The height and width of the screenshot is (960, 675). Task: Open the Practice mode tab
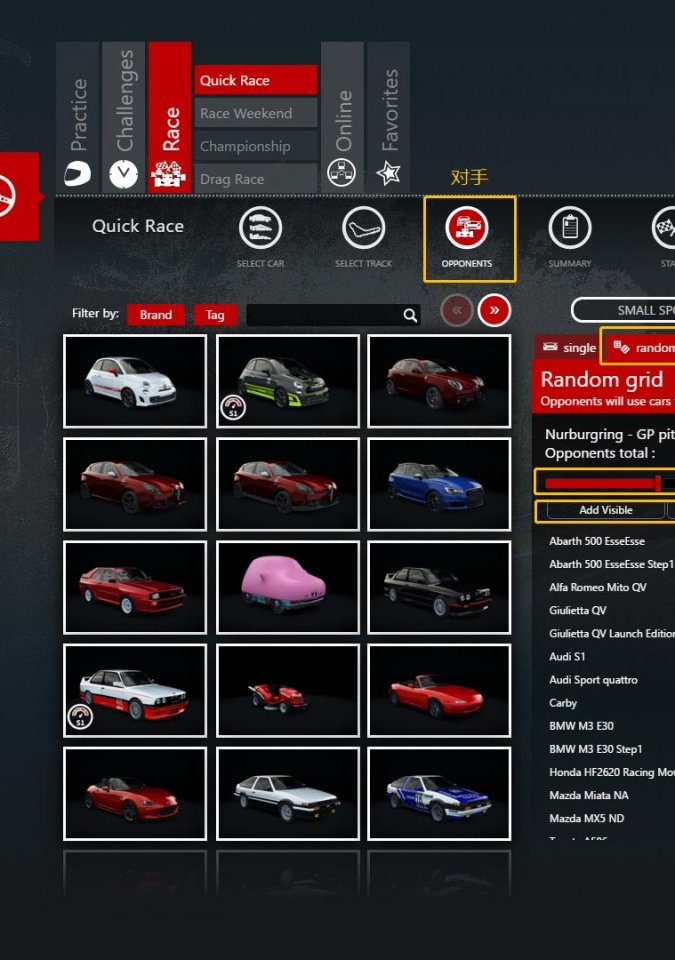tap(77, 117)
